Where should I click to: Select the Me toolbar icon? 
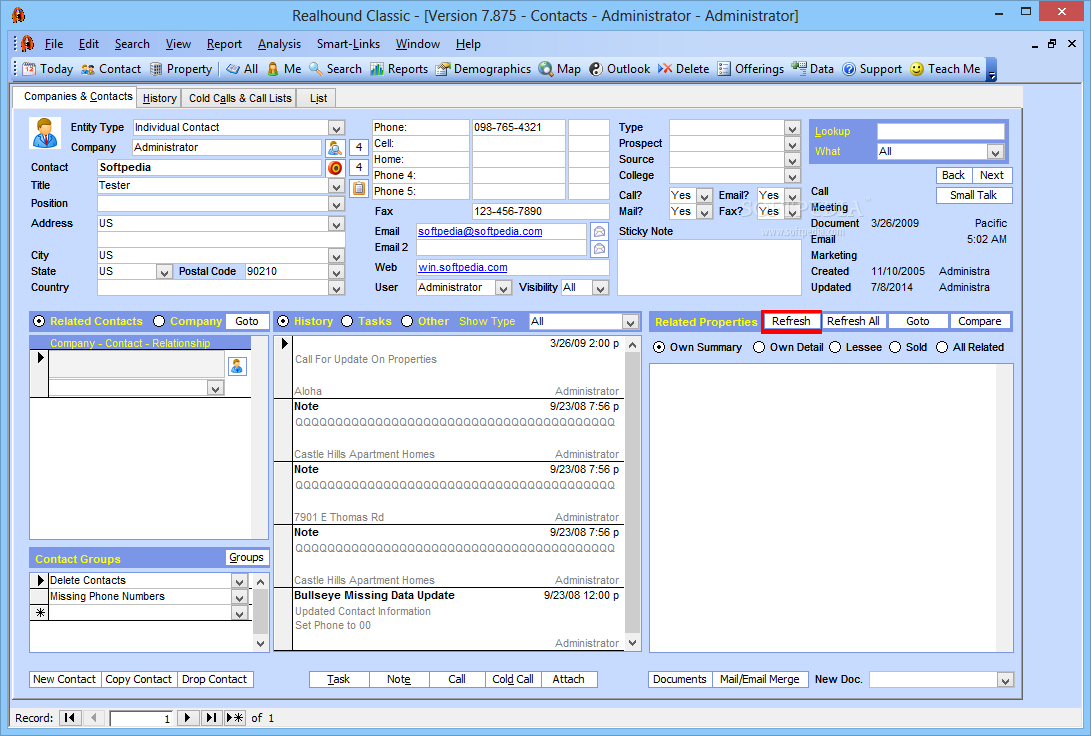(284, 69)
